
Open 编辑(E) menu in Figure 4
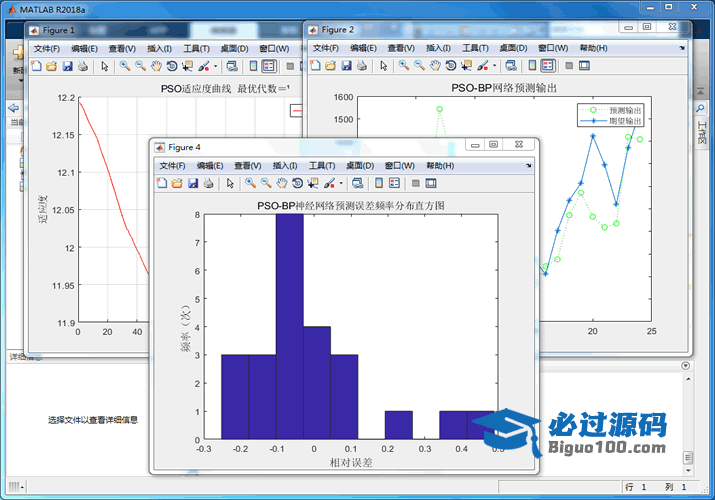pos(210,166)
